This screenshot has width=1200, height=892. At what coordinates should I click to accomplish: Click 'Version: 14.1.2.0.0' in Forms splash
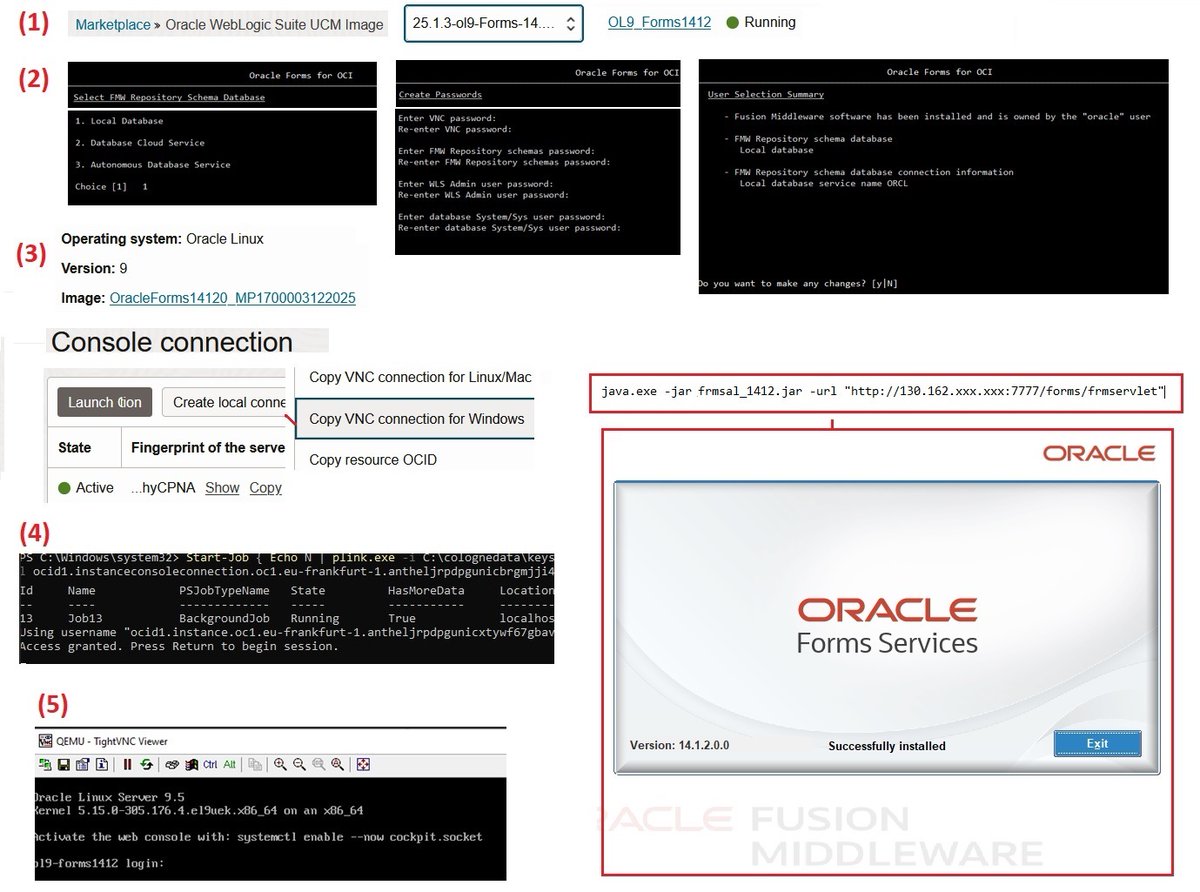680,746
